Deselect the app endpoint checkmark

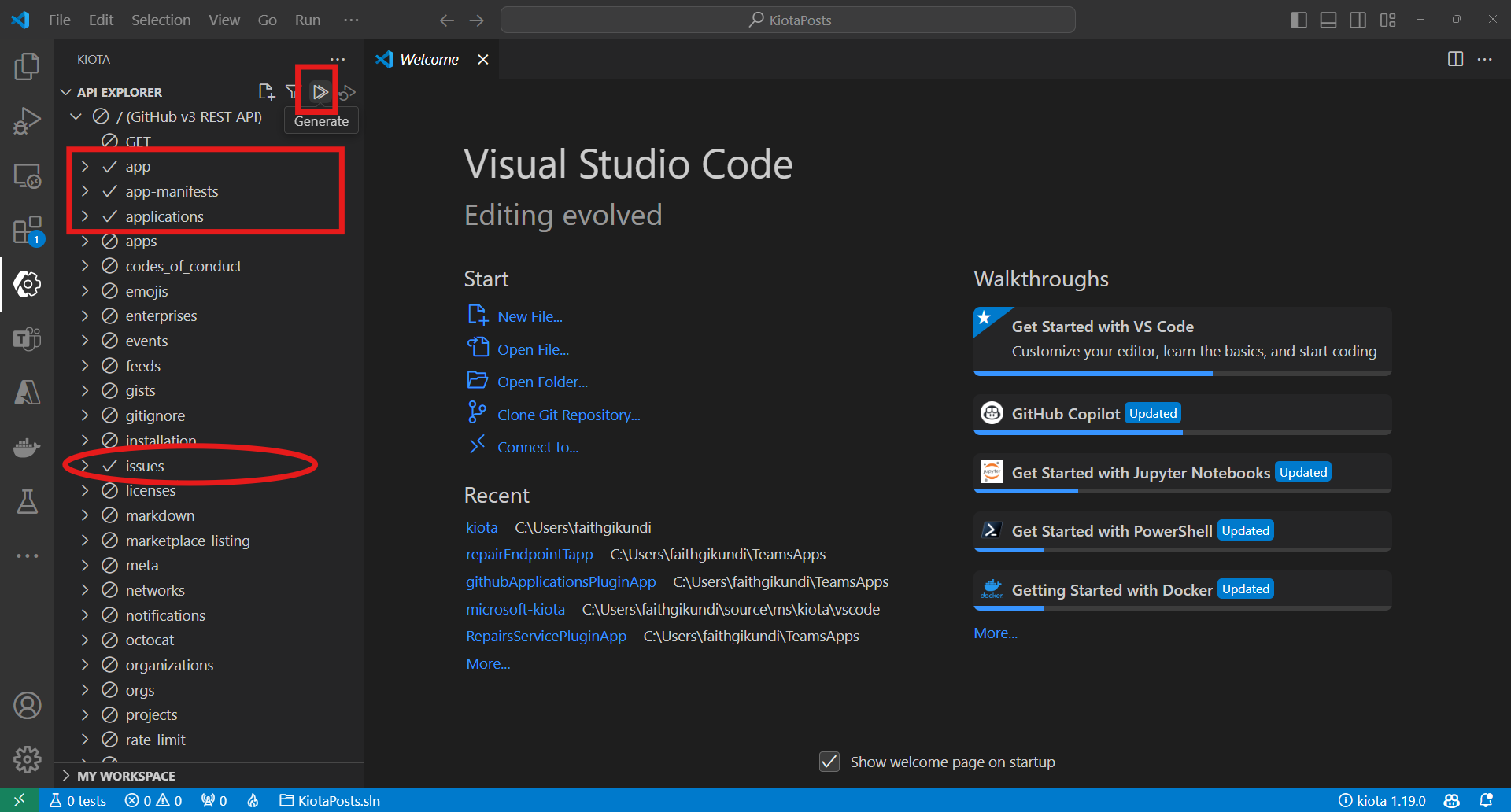coord(110,167)
